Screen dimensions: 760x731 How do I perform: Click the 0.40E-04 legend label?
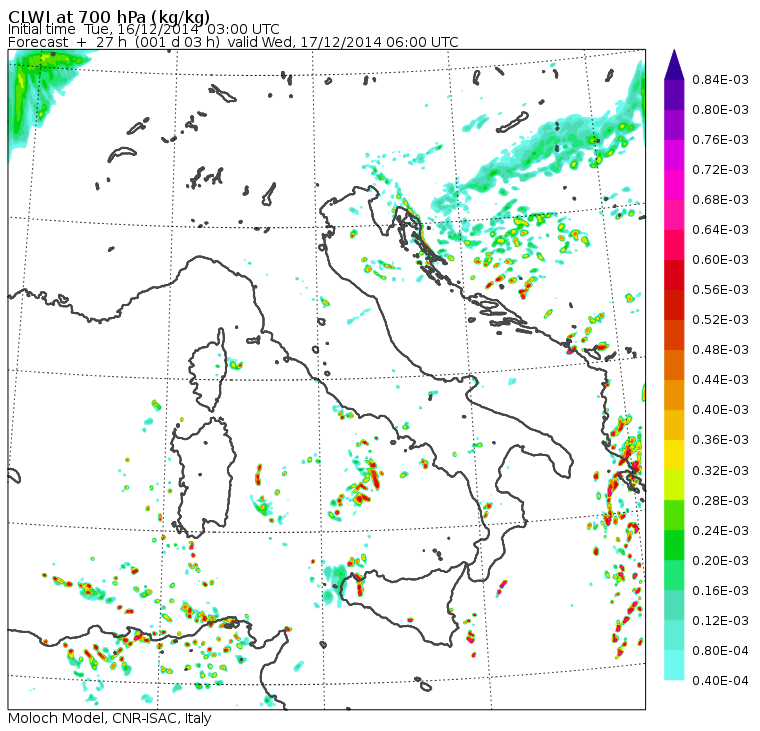point(720,681)
